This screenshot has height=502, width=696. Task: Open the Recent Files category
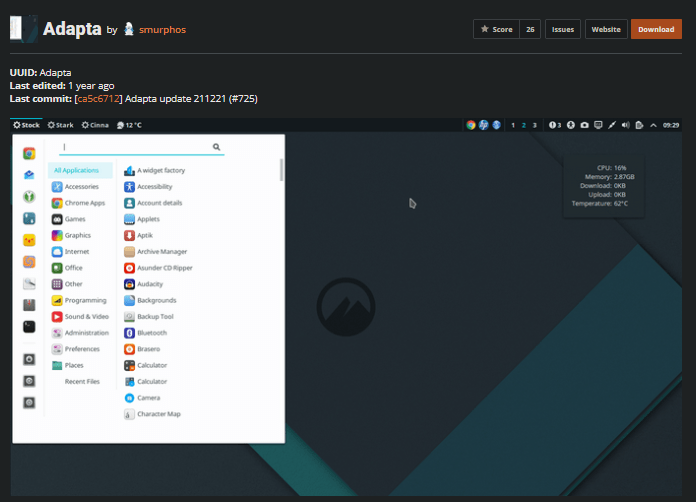click(x=82, y=382)
